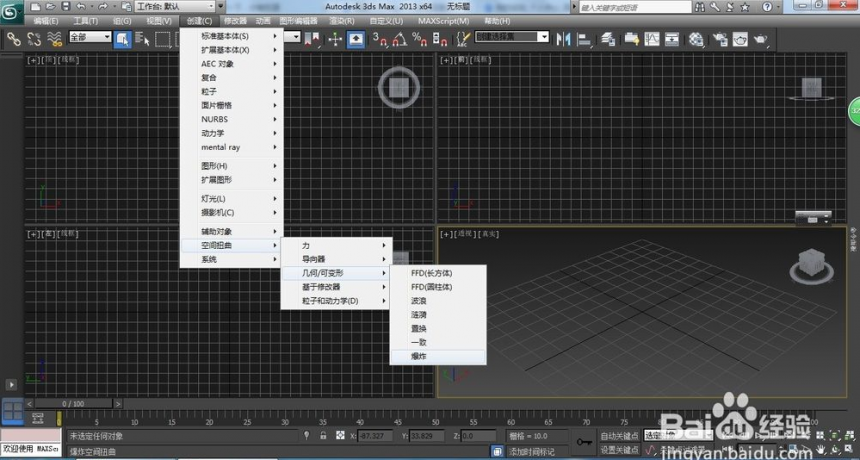Activate the Select Object arrow tool

122,39
